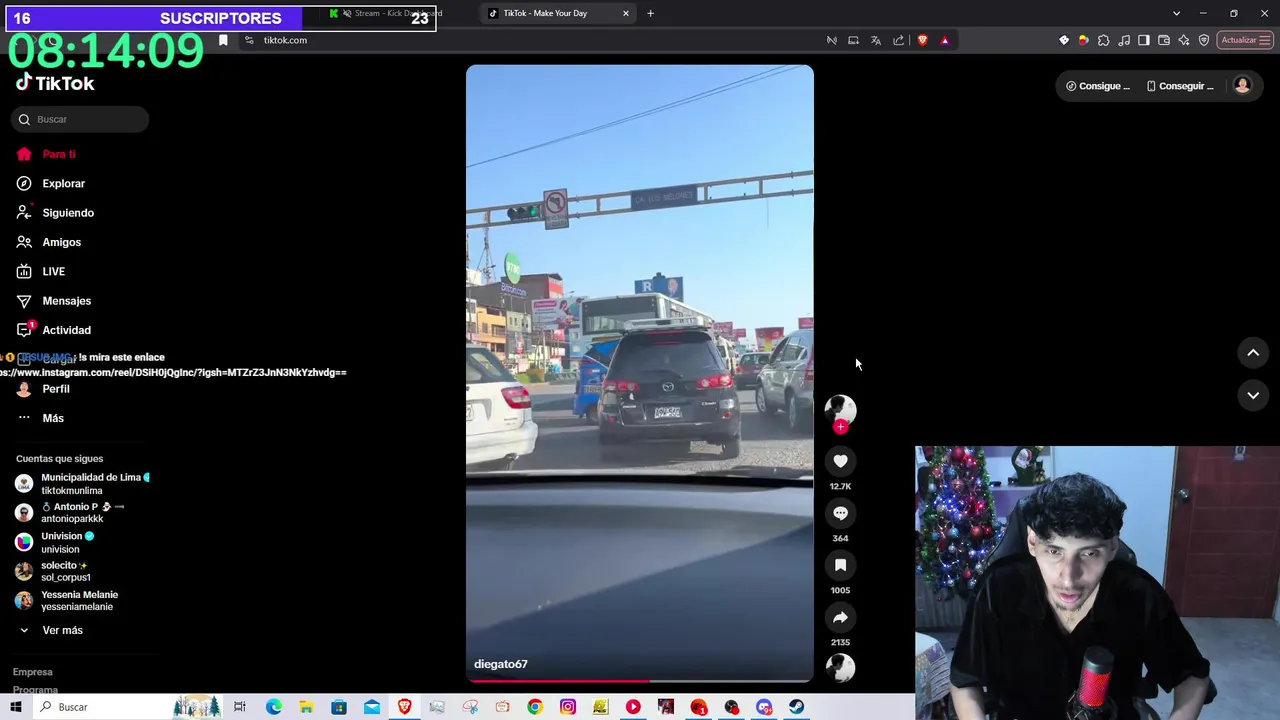Open Municipalidad de Lima account
Image resolution: width=1280 pixels, height=720 pixels.
point(82,484)
